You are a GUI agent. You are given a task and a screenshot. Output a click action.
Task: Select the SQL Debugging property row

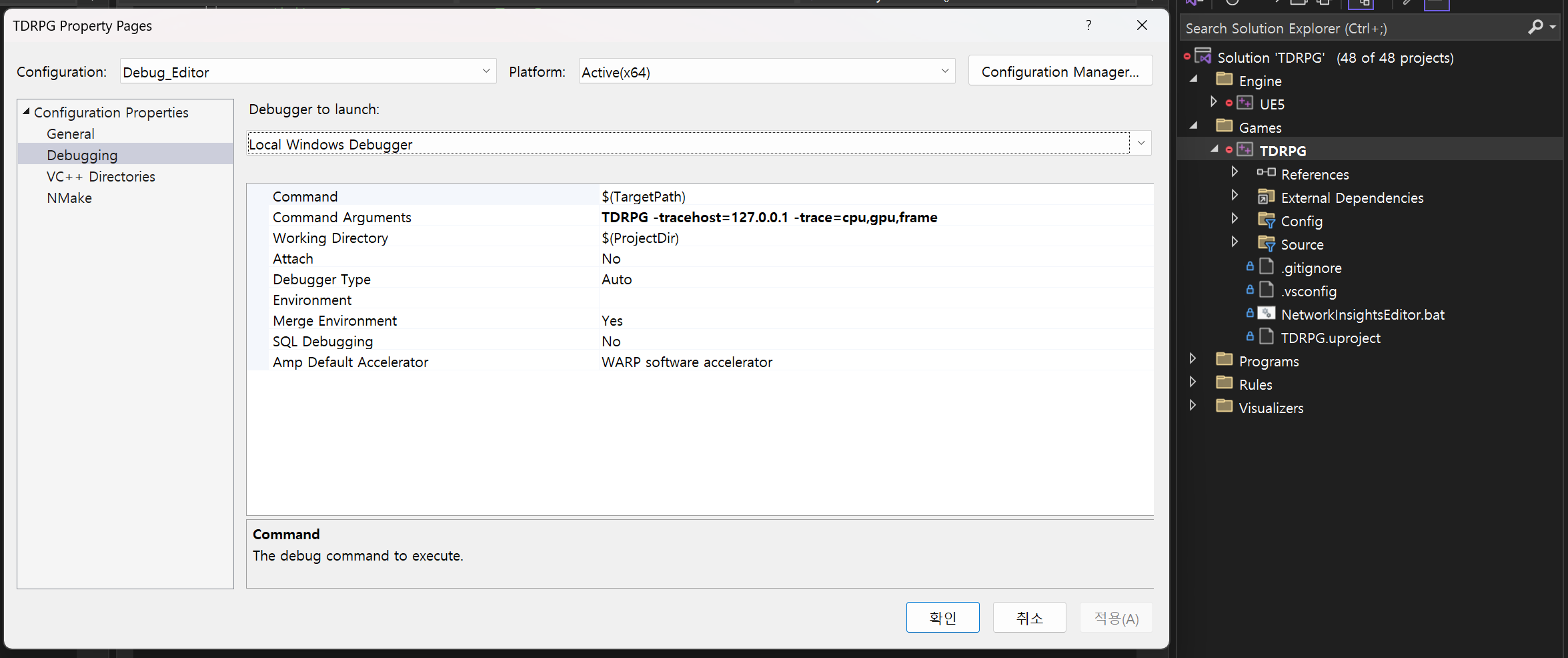(x=700, y=341)
